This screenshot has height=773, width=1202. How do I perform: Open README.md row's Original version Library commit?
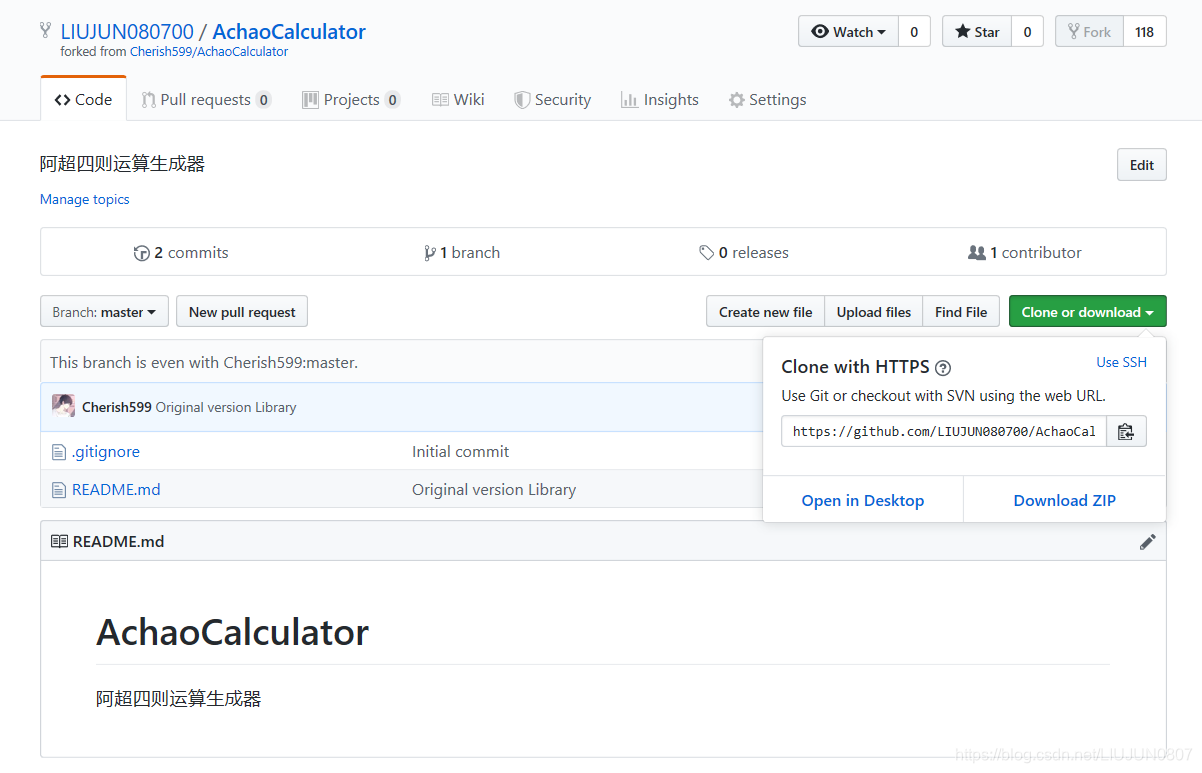494,490
